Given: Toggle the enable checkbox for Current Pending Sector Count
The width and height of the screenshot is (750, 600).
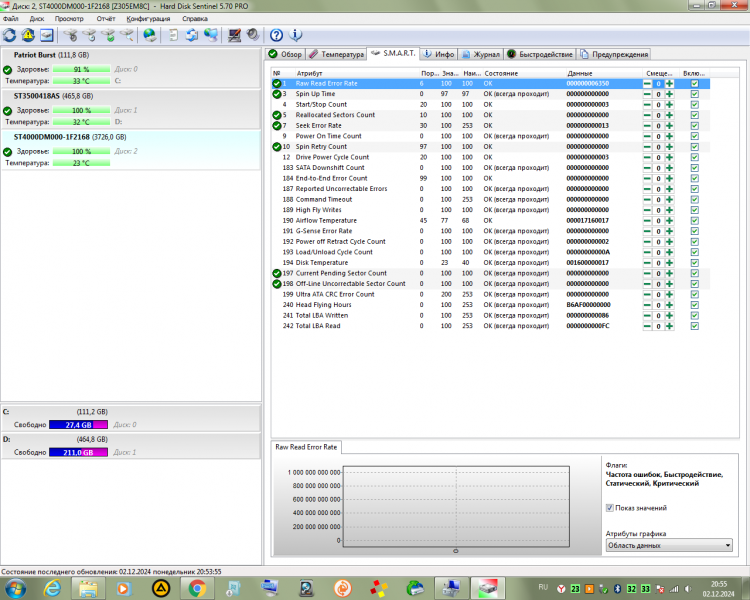Looking at the screenshot, I should point(695,273).
